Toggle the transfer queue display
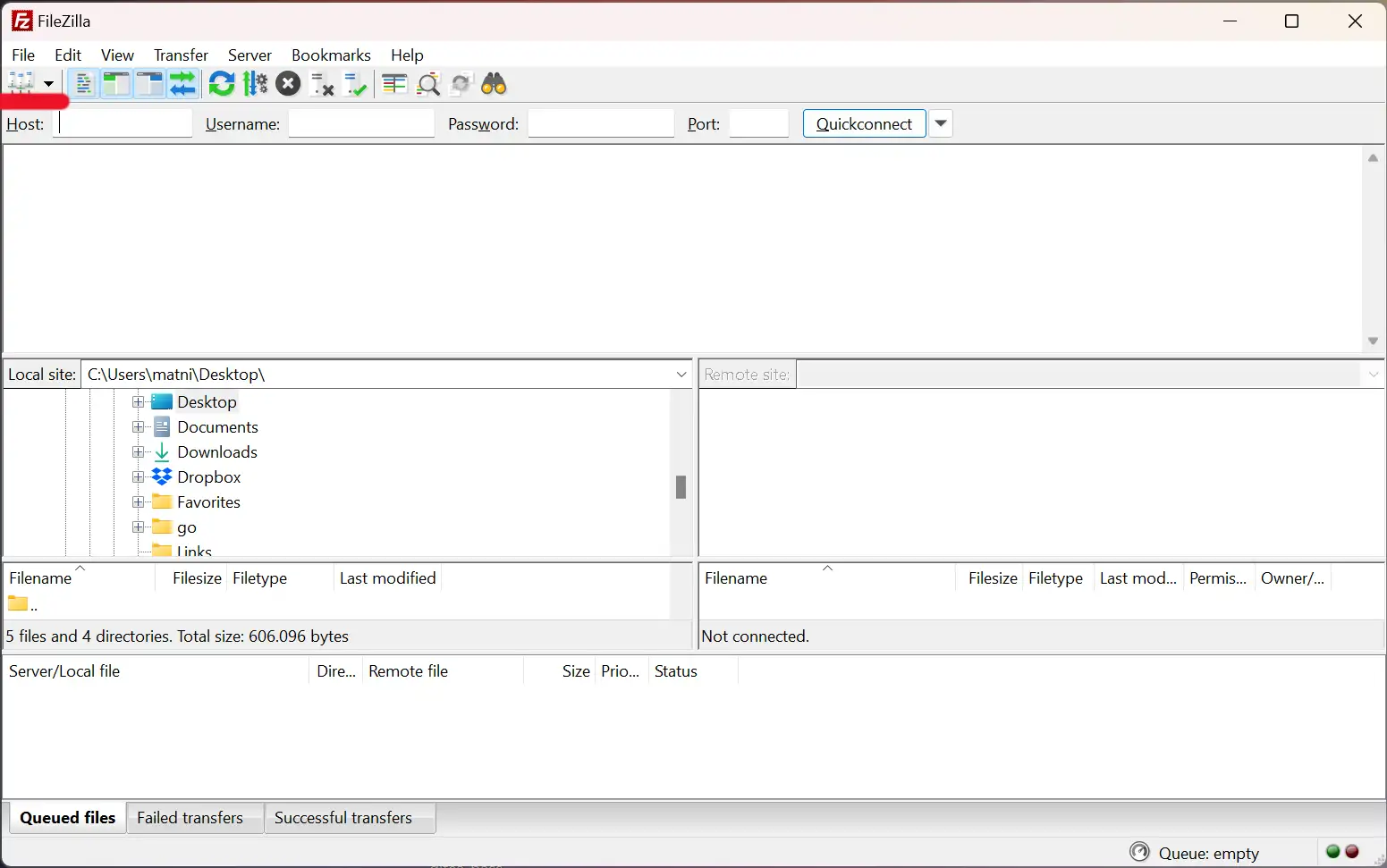 pos(183,83)
